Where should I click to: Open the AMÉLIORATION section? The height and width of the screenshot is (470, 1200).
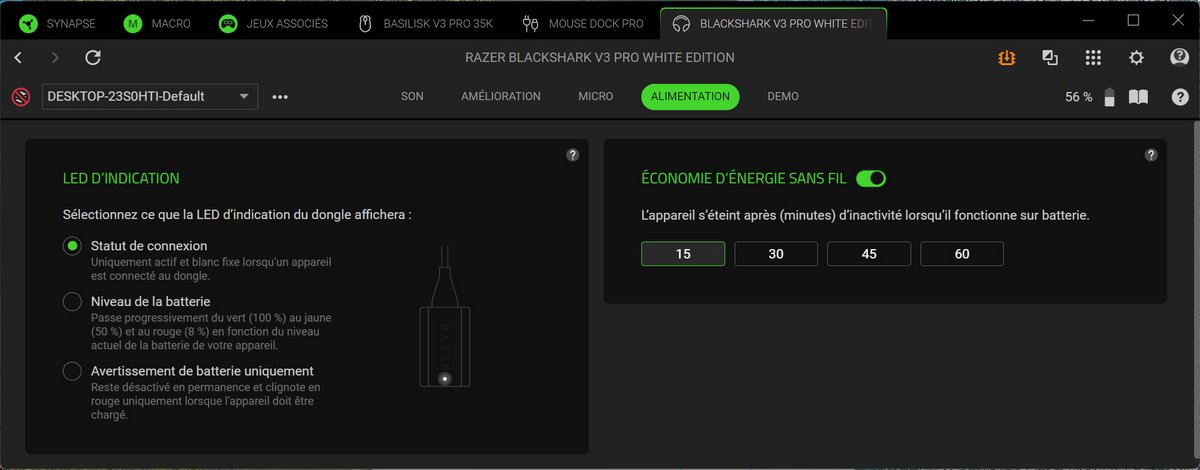click(501, 97)
